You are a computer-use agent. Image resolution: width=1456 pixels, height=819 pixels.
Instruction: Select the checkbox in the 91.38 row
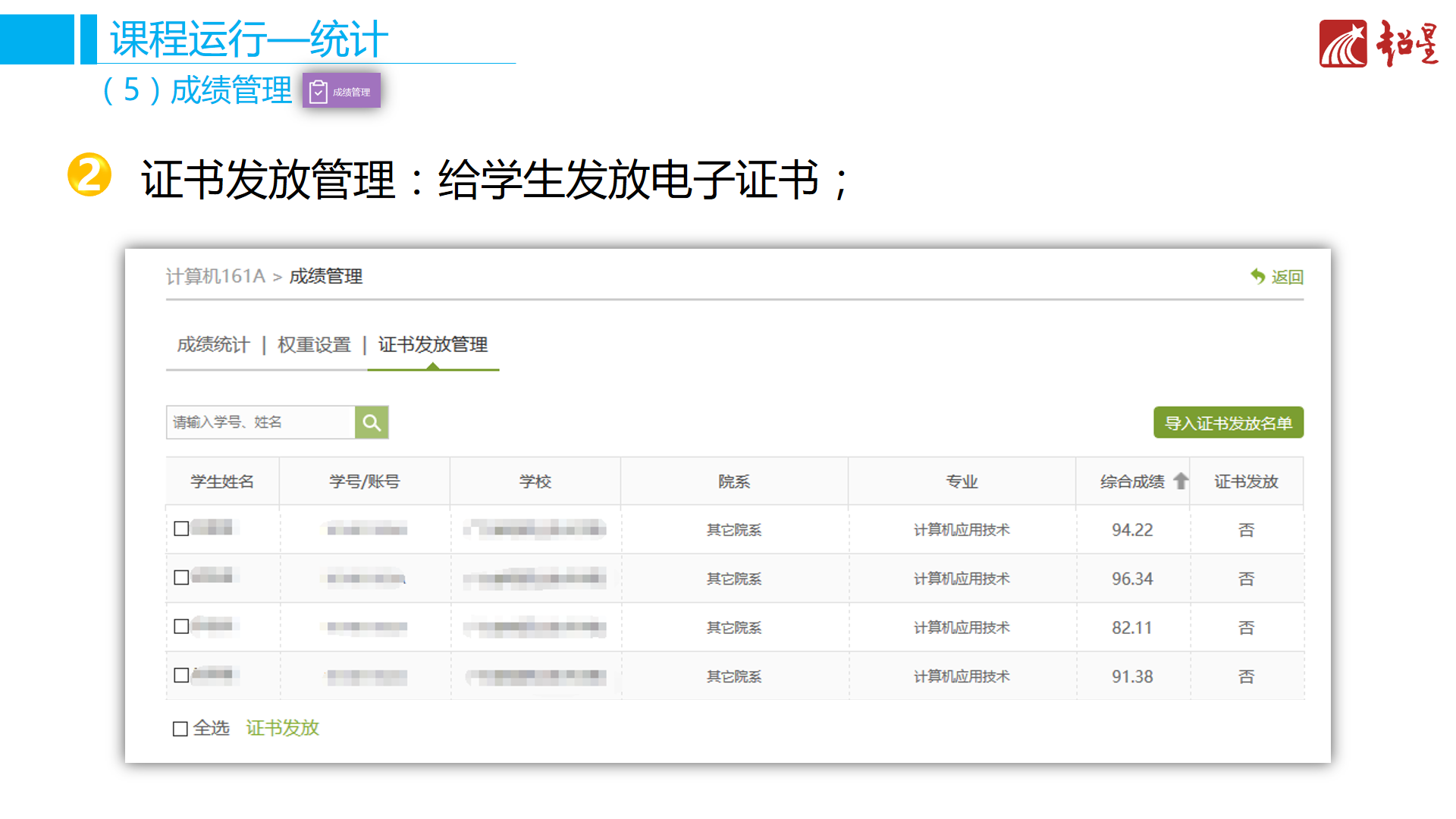pos(181,675)
